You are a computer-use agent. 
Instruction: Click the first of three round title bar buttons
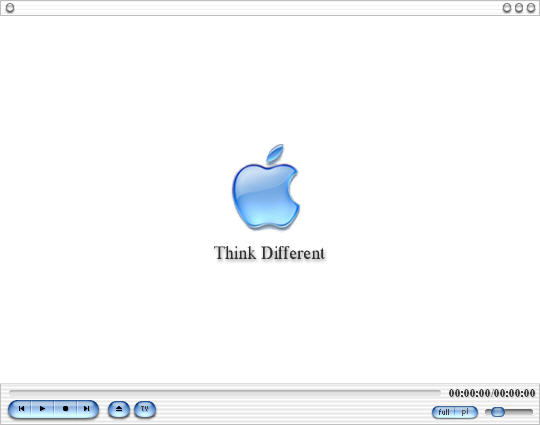[x=507, y=8]
